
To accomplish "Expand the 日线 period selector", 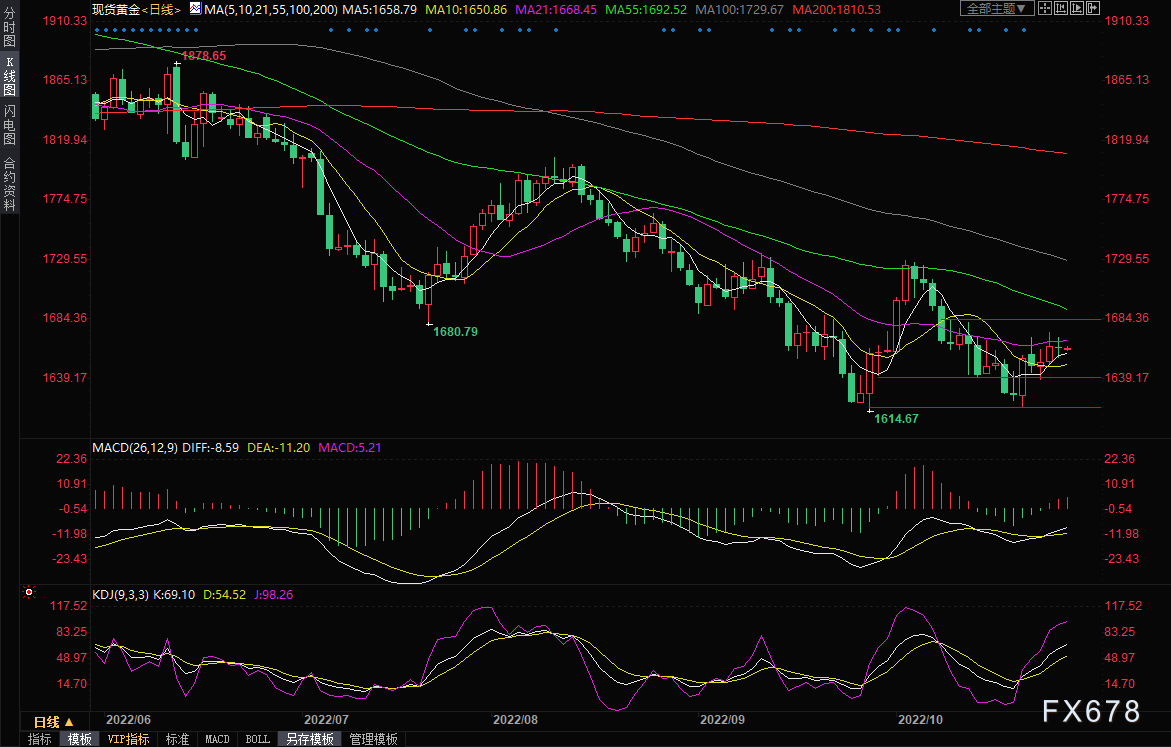I will (x=53, y=721).
